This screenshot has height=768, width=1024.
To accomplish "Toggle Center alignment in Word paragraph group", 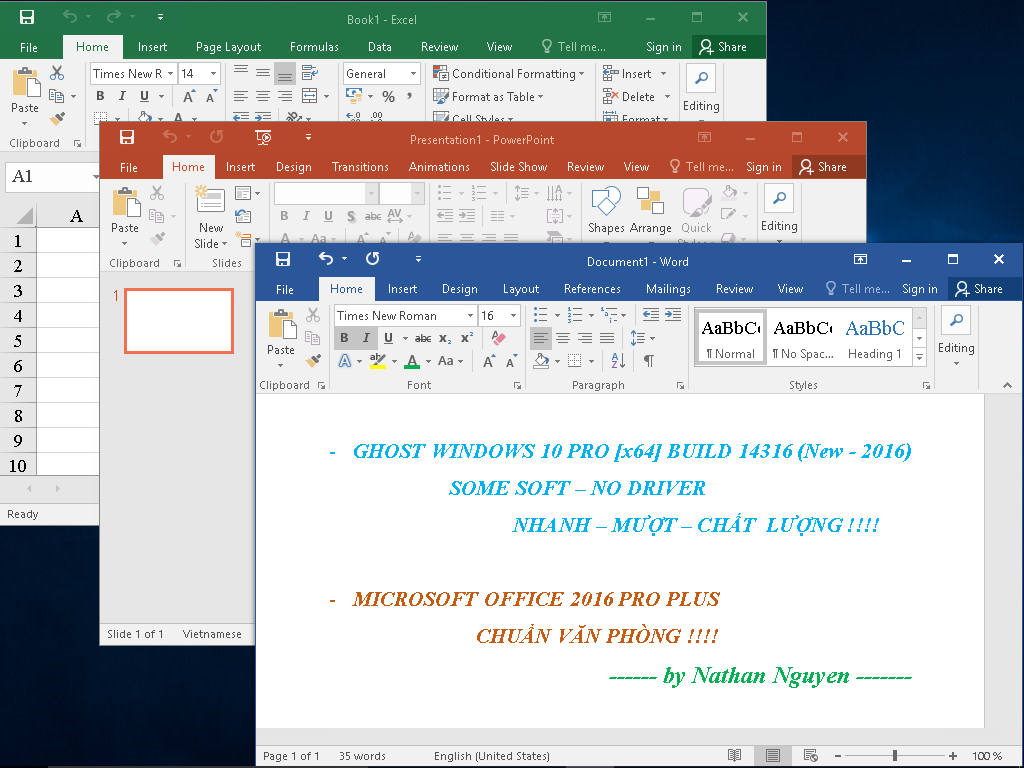I will (563, 338).
